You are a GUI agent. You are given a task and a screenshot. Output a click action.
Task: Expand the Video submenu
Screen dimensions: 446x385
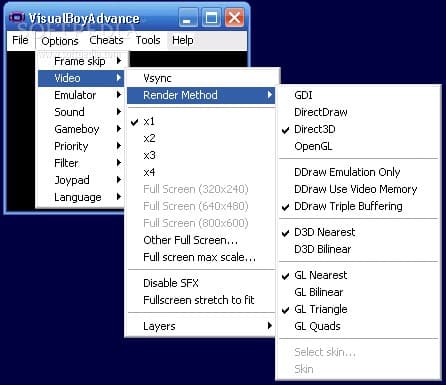click(x=81, y=78)
